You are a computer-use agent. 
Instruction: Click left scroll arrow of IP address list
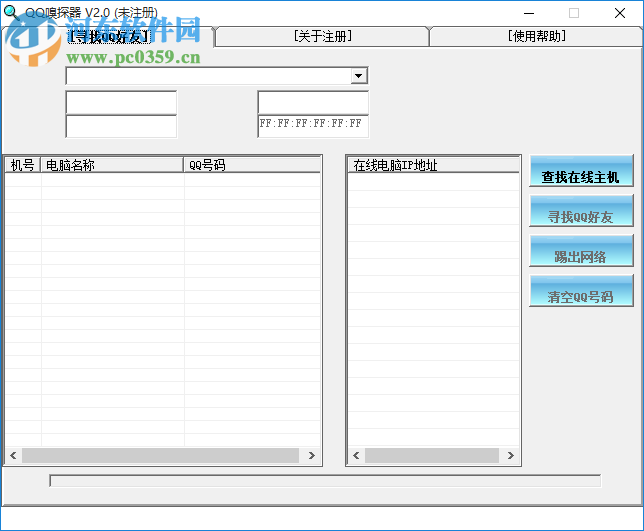(x=356, y=455)
